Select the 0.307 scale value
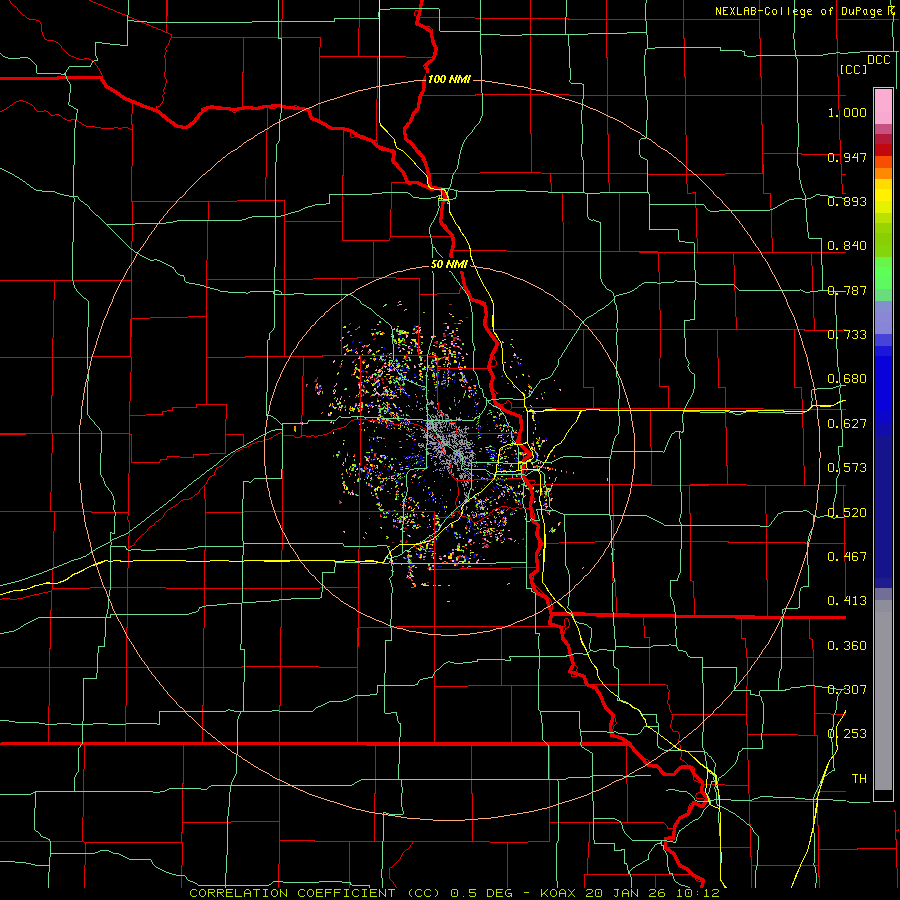Screen dimensions: 900x900 pyautogui.click(x=847, y=690)
